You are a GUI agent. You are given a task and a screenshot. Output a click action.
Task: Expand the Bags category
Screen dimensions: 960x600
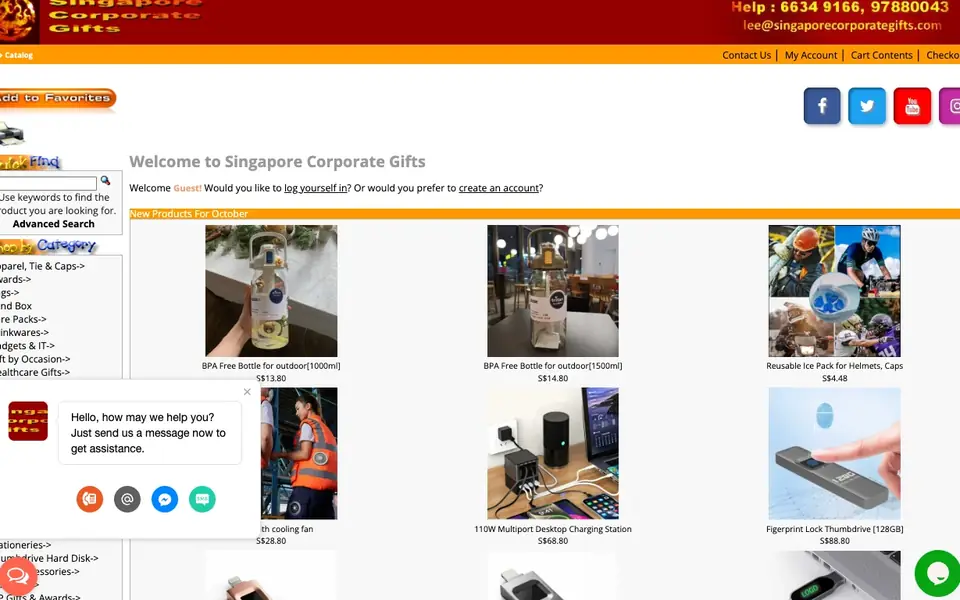(10, 293)
